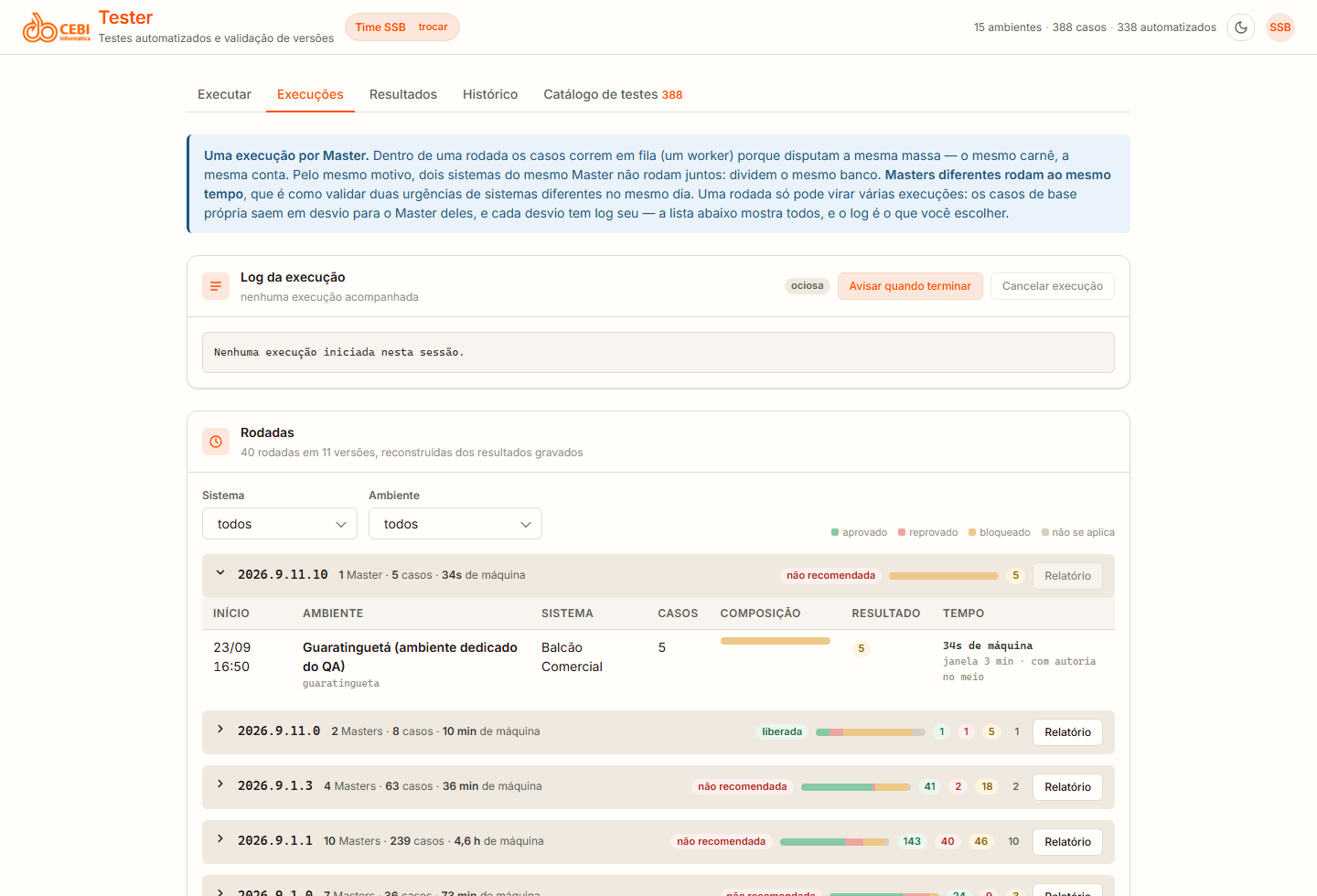Open the Histórico tab
The width and height of the screenshot is (1317, 896).
[x=490, y=94]
